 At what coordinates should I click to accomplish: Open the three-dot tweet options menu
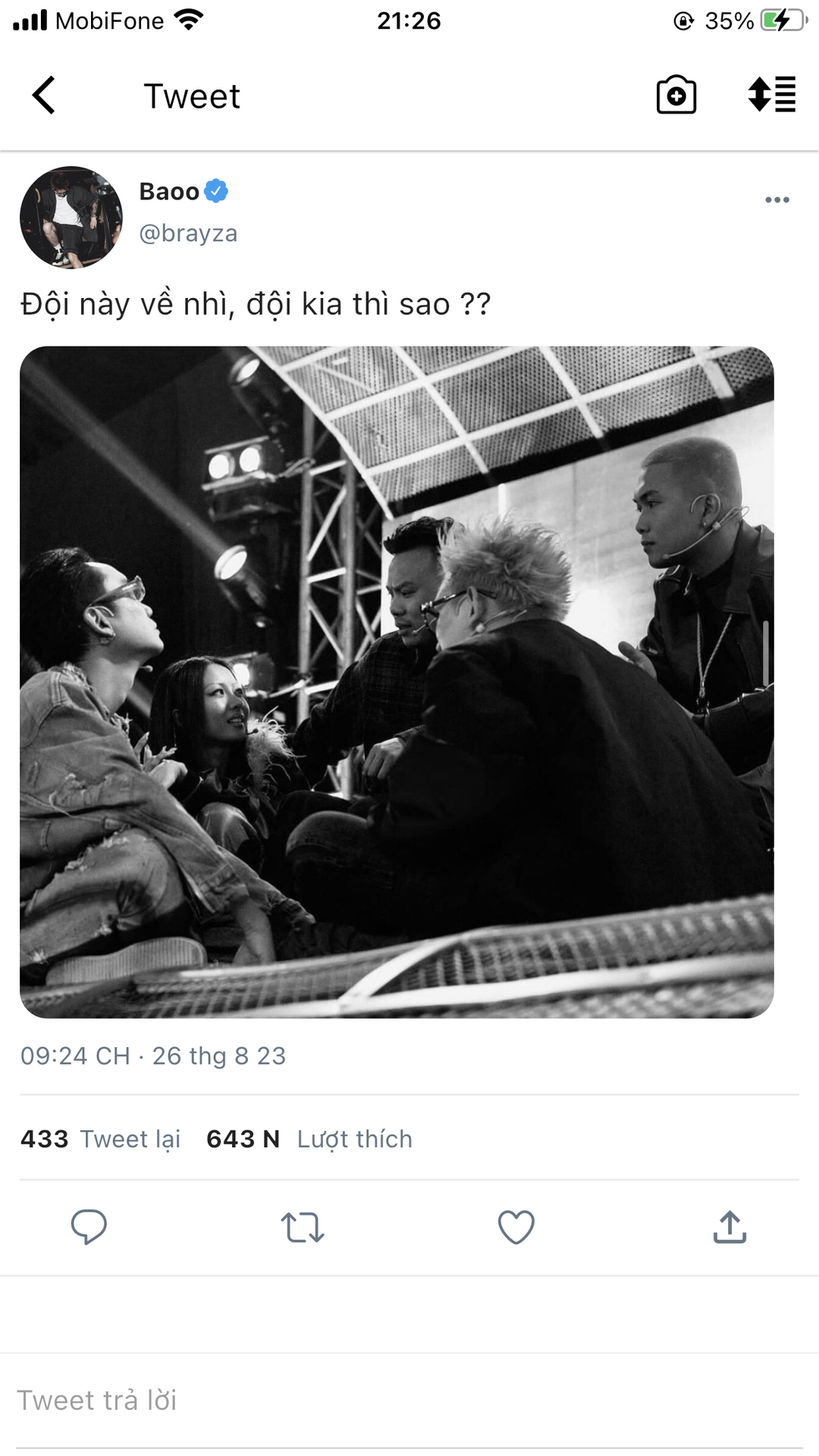[777, 200]
